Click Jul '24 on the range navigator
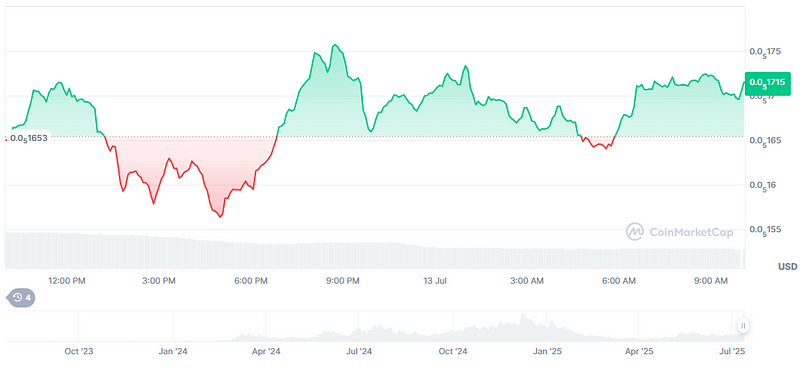The height and width of the screenshot is (371, 800). click(359, 352)
